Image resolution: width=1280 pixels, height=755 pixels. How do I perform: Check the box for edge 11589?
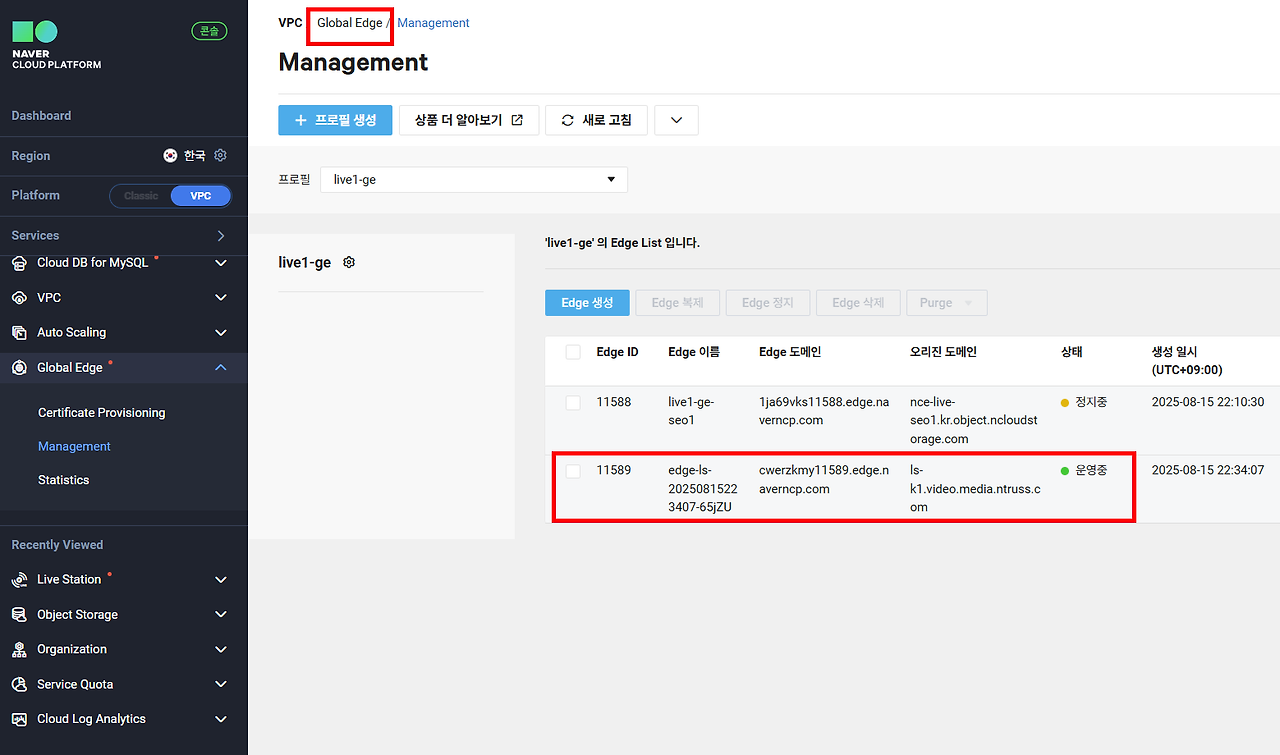point(573,471)
